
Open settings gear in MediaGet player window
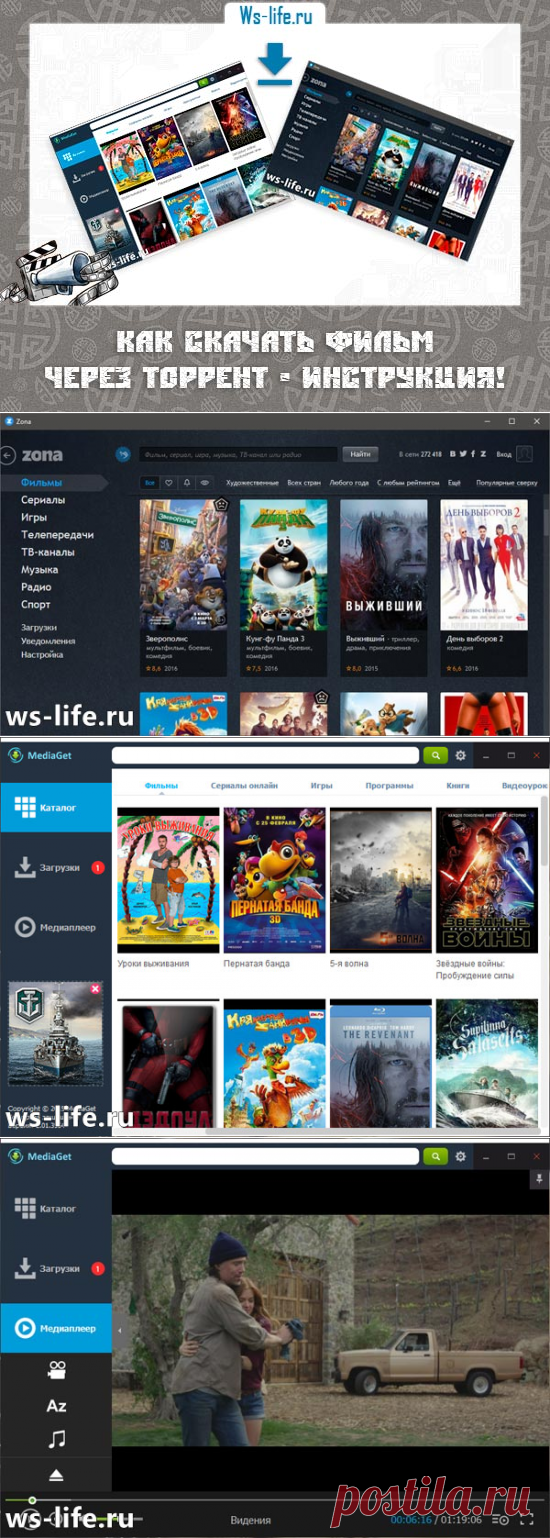tap(461, 1156)
